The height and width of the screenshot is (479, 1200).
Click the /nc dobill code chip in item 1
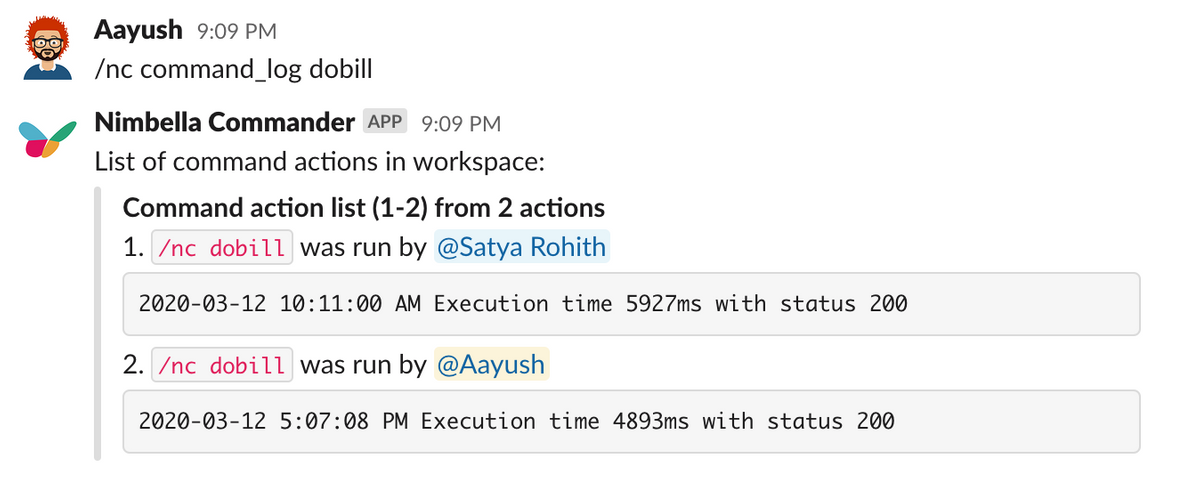pyautogui.click(x=222, y=248)
